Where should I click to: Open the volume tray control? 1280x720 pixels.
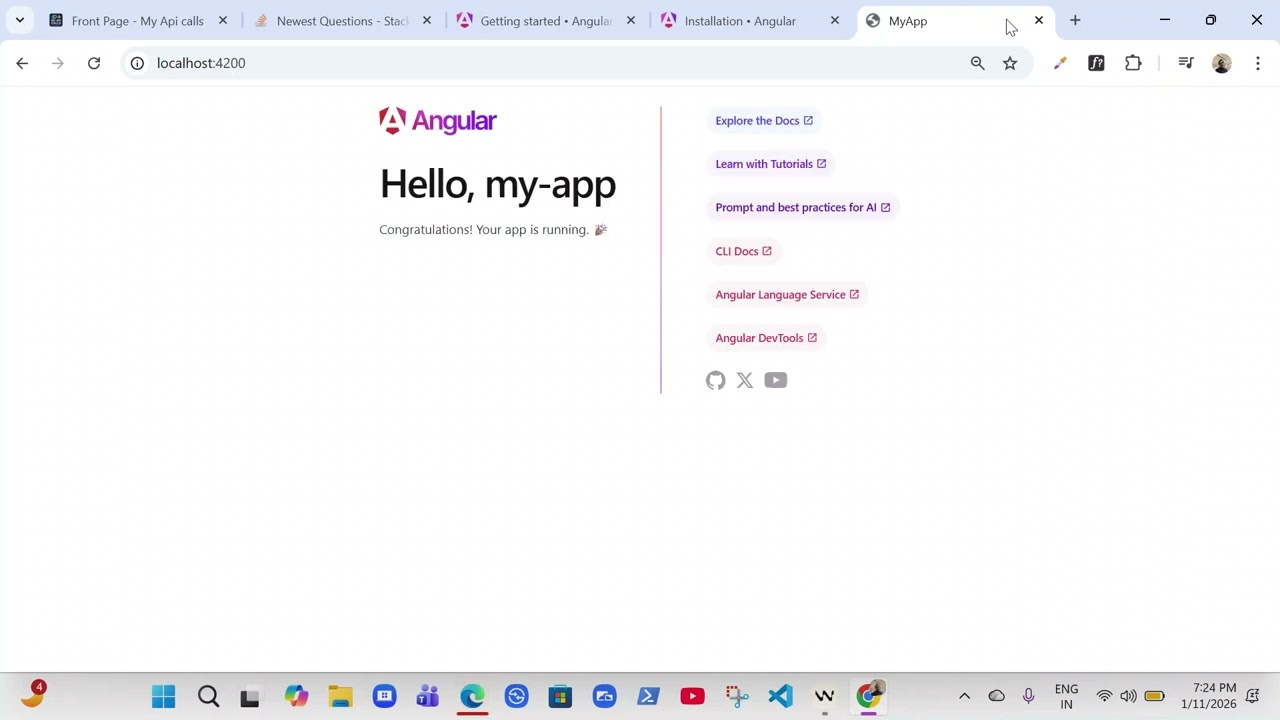point(1128,696)
